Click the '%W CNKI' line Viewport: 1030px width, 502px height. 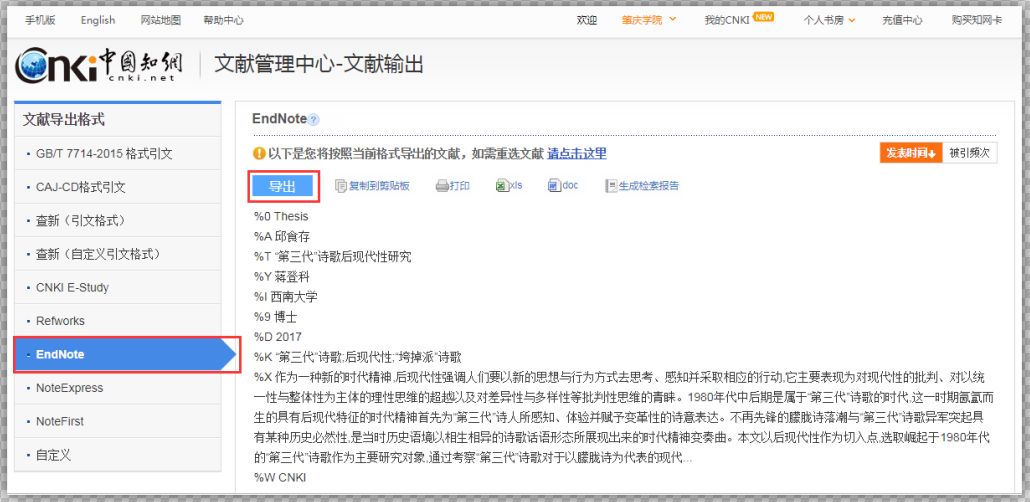(280, 477)
